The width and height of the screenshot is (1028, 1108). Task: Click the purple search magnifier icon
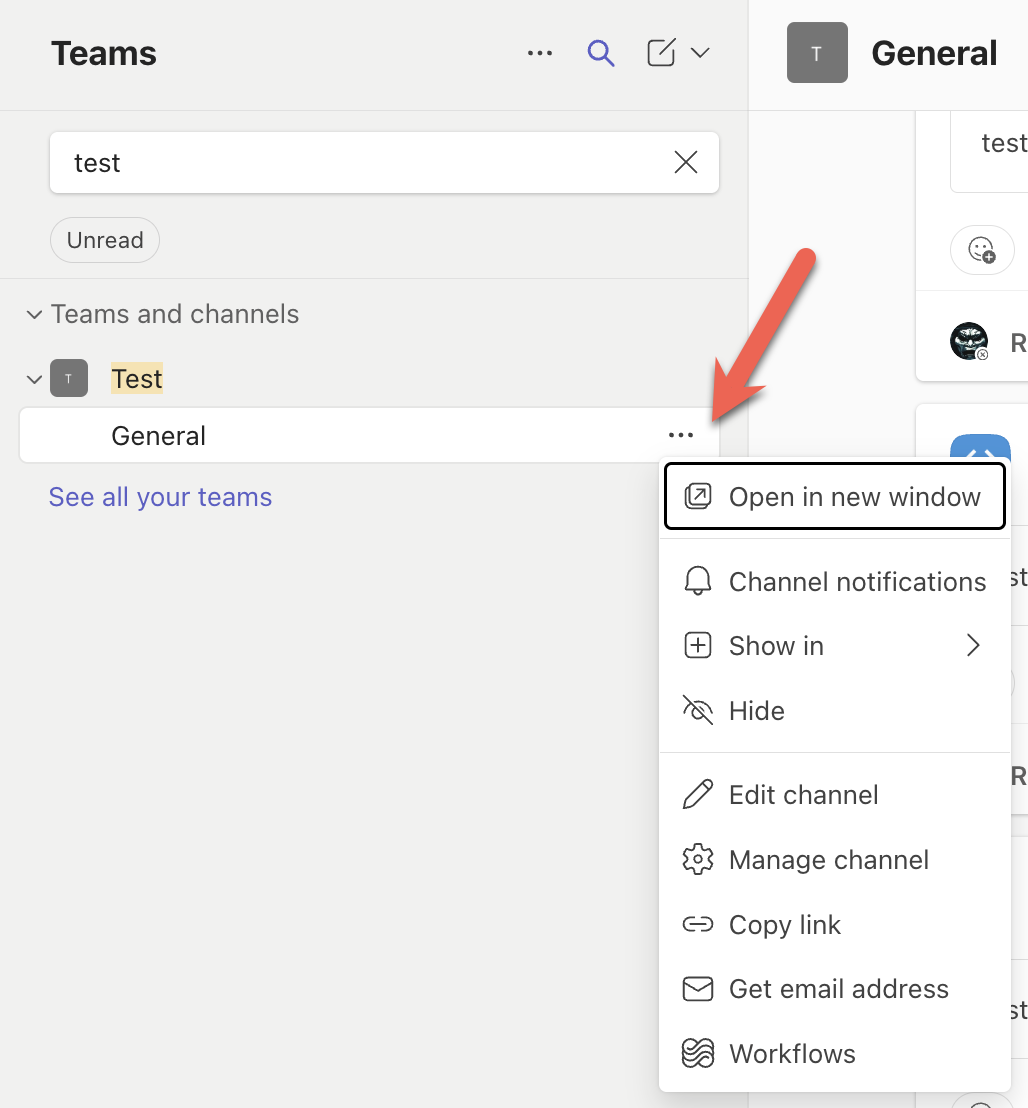[x=601, y=53]
